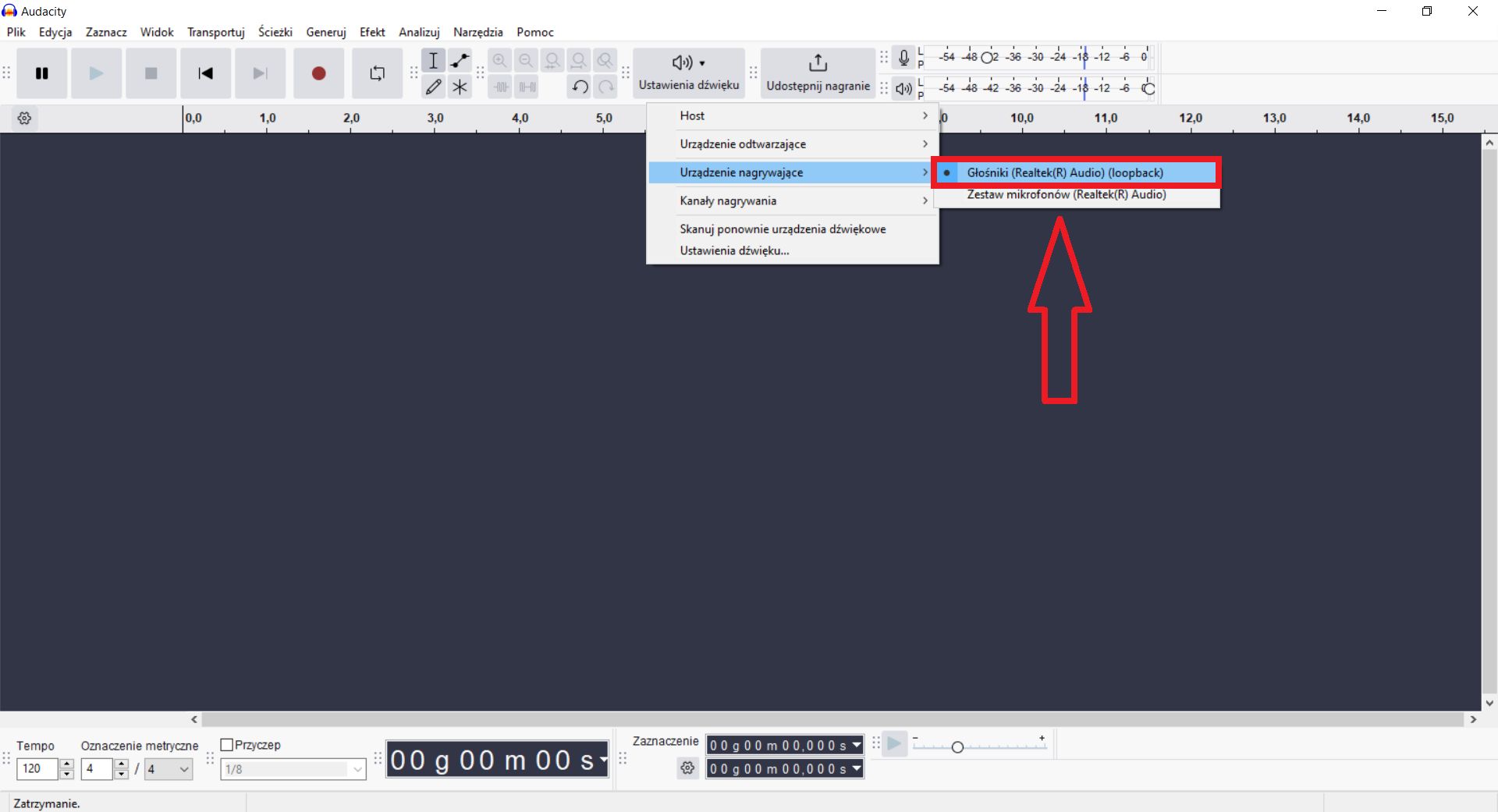Select the Selection (I-beam) tool
This screenshot has width=1498, height=812.
pos(434,61)
